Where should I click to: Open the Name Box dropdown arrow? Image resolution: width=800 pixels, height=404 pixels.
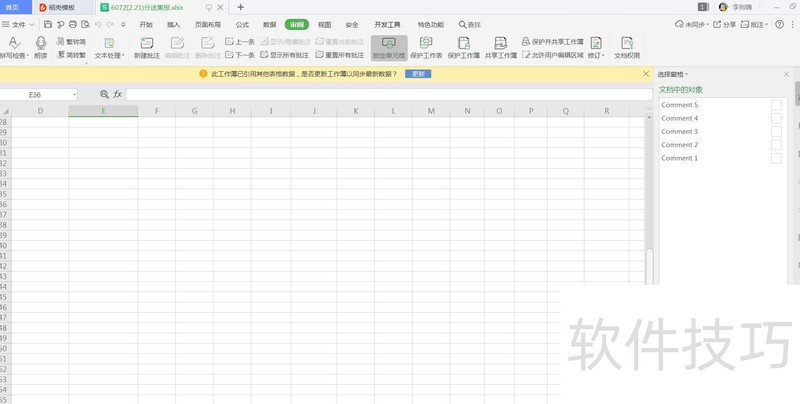click(x=74, y=95)
